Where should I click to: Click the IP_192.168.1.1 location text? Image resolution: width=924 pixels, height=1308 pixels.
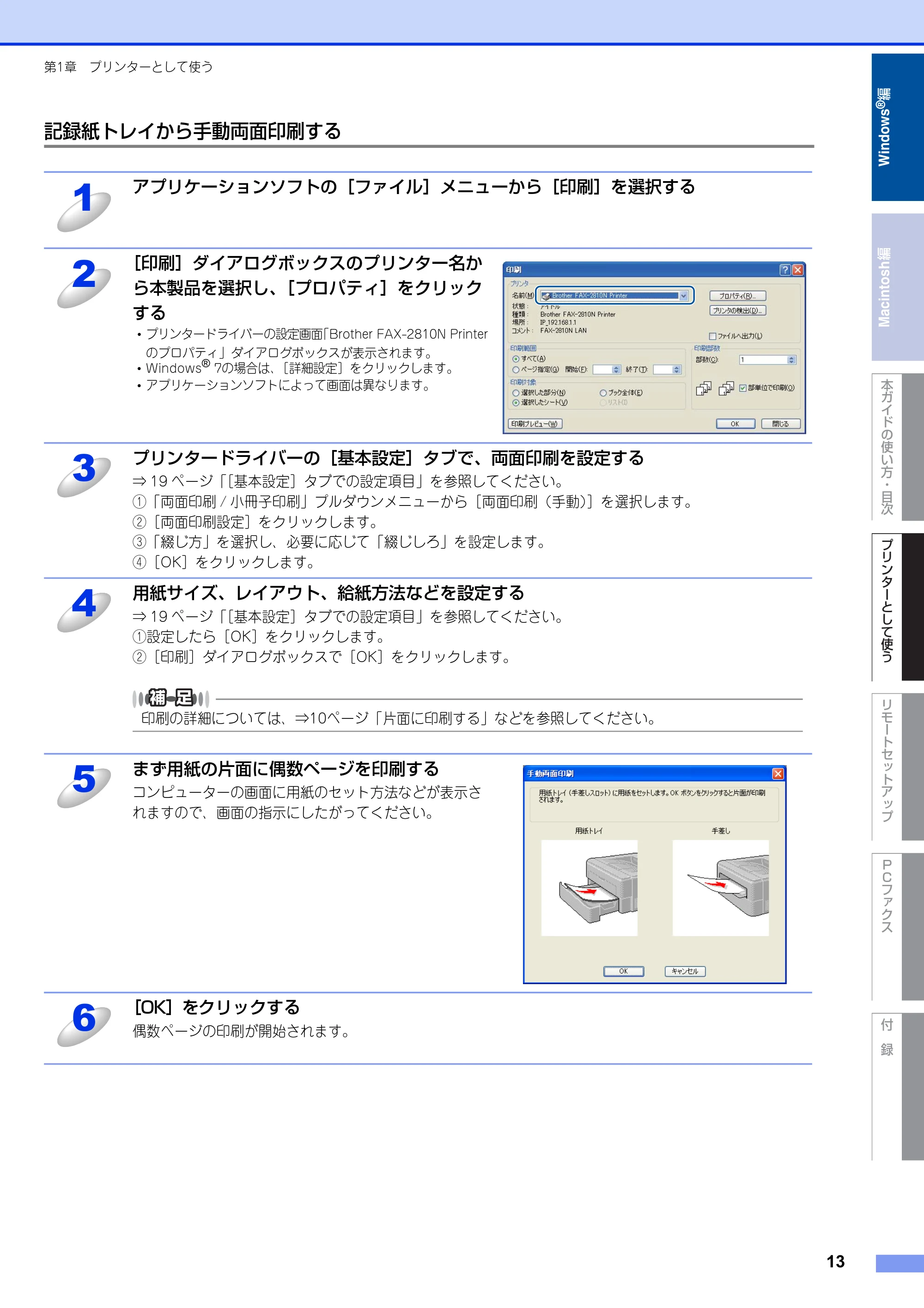(x=558, y=322)
